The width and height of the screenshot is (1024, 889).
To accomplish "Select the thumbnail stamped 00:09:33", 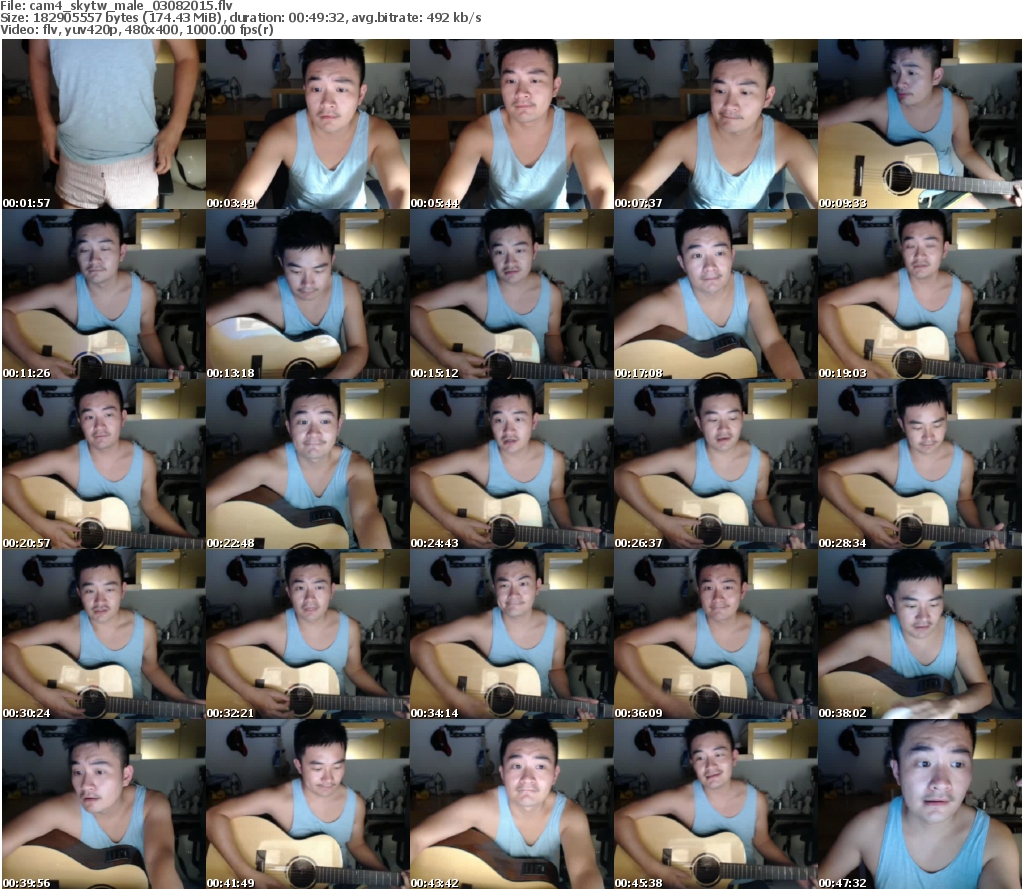I will click(920, 124).
